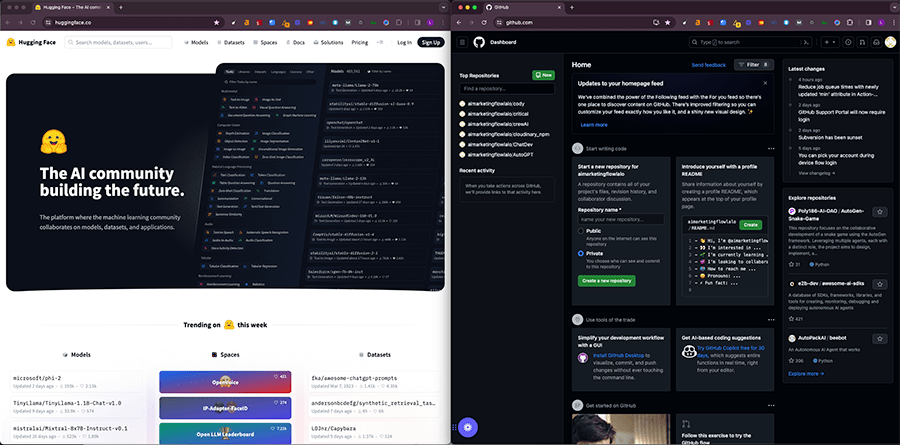Open Models in Hugging Face navigation
The width and height of the screenshot is (900, 445).
(196, 42)
